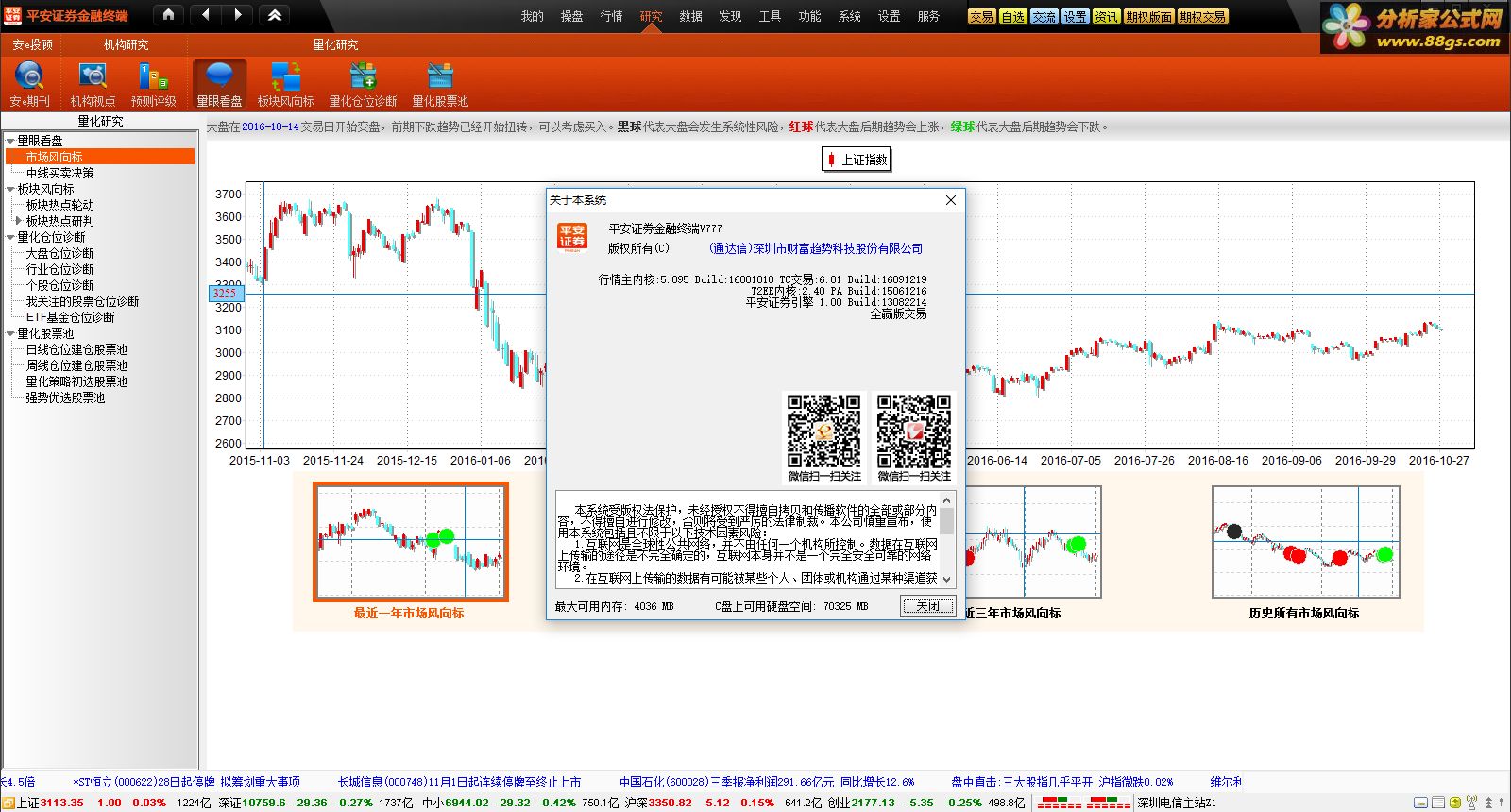Navigate back with the left arrow
Screen dimensions: 1511x812
[206, 15]
